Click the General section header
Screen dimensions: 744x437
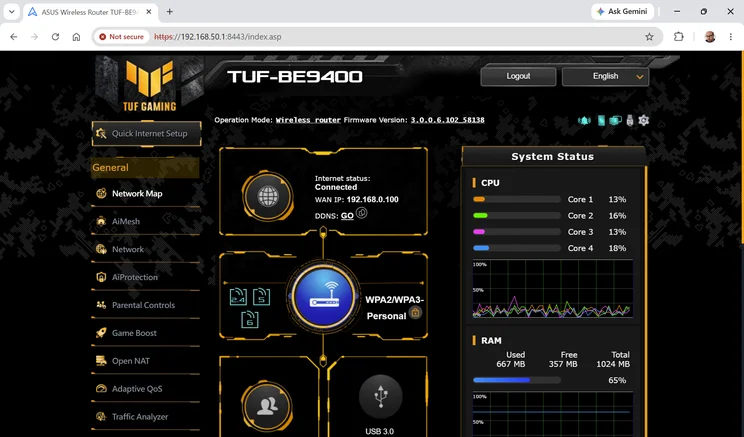coord(145,167)
